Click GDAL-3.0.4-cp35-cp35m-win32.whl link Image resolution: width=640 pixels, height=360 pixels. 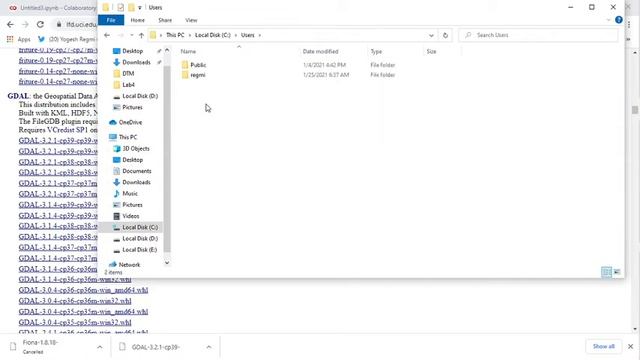point(75,322)
